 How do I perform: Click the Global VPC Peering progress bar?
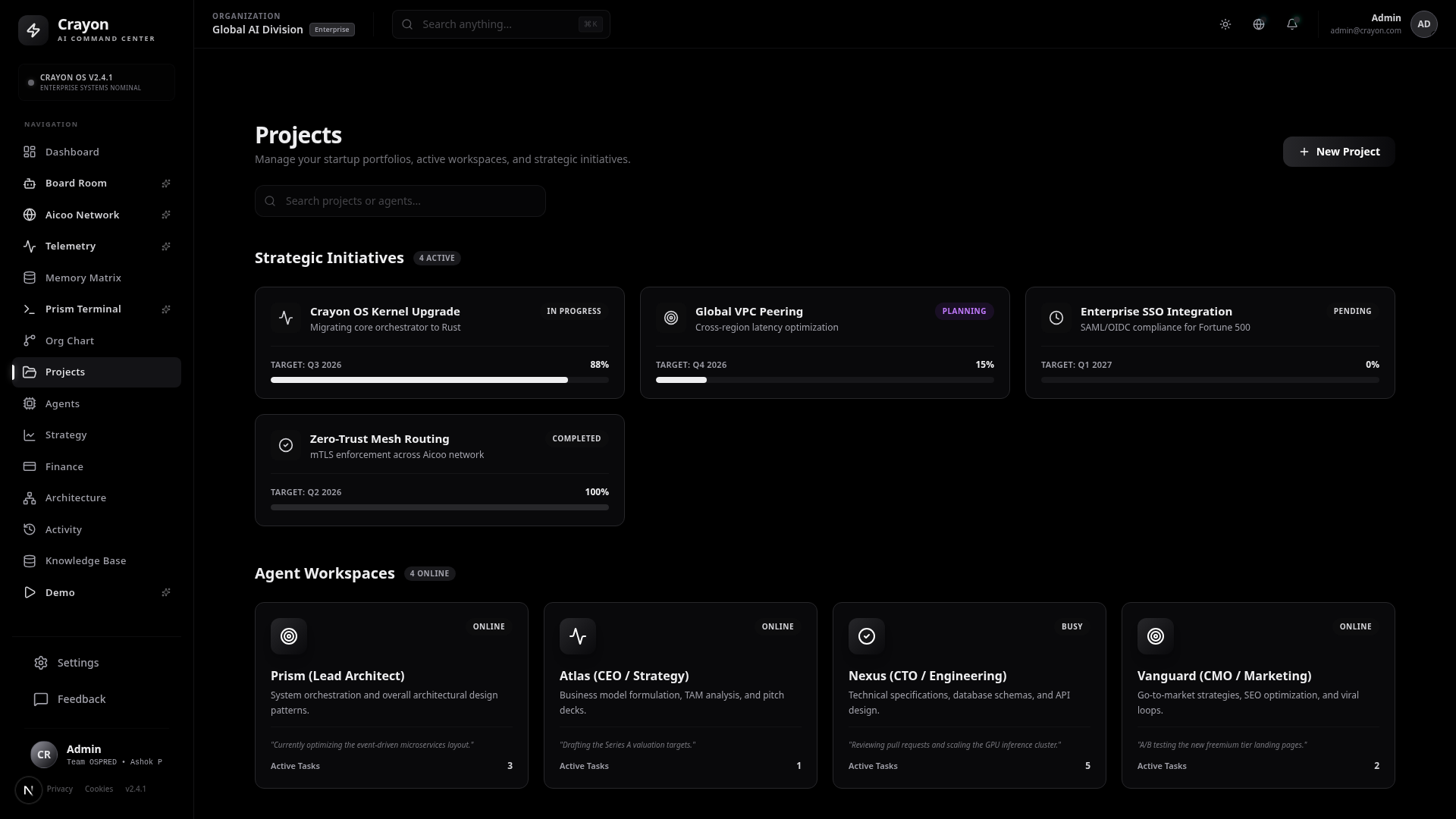pyautogui.click(x=825, y=380)
